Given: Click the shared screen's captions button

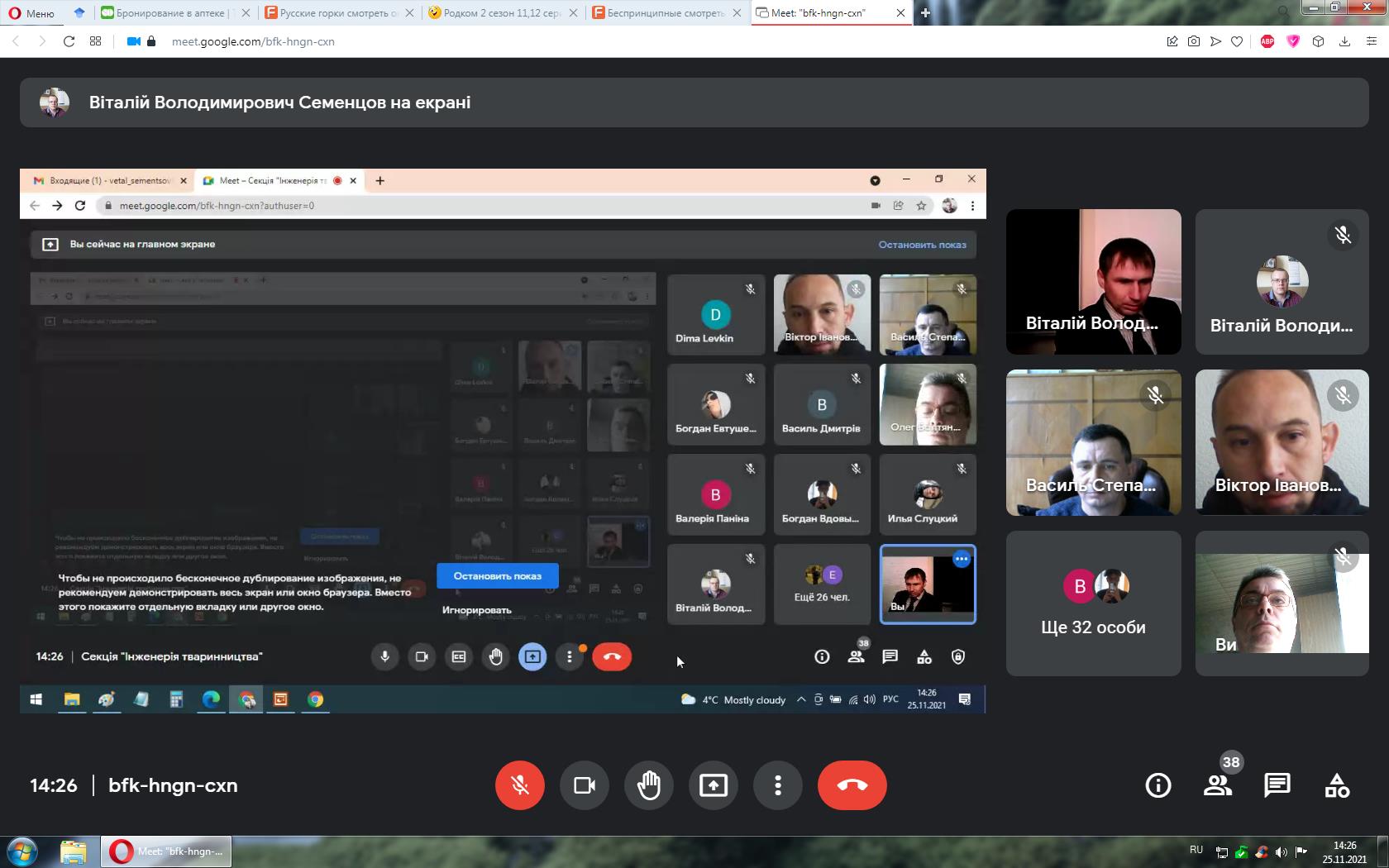Looking at the screenshot, I should coord(459,656).
